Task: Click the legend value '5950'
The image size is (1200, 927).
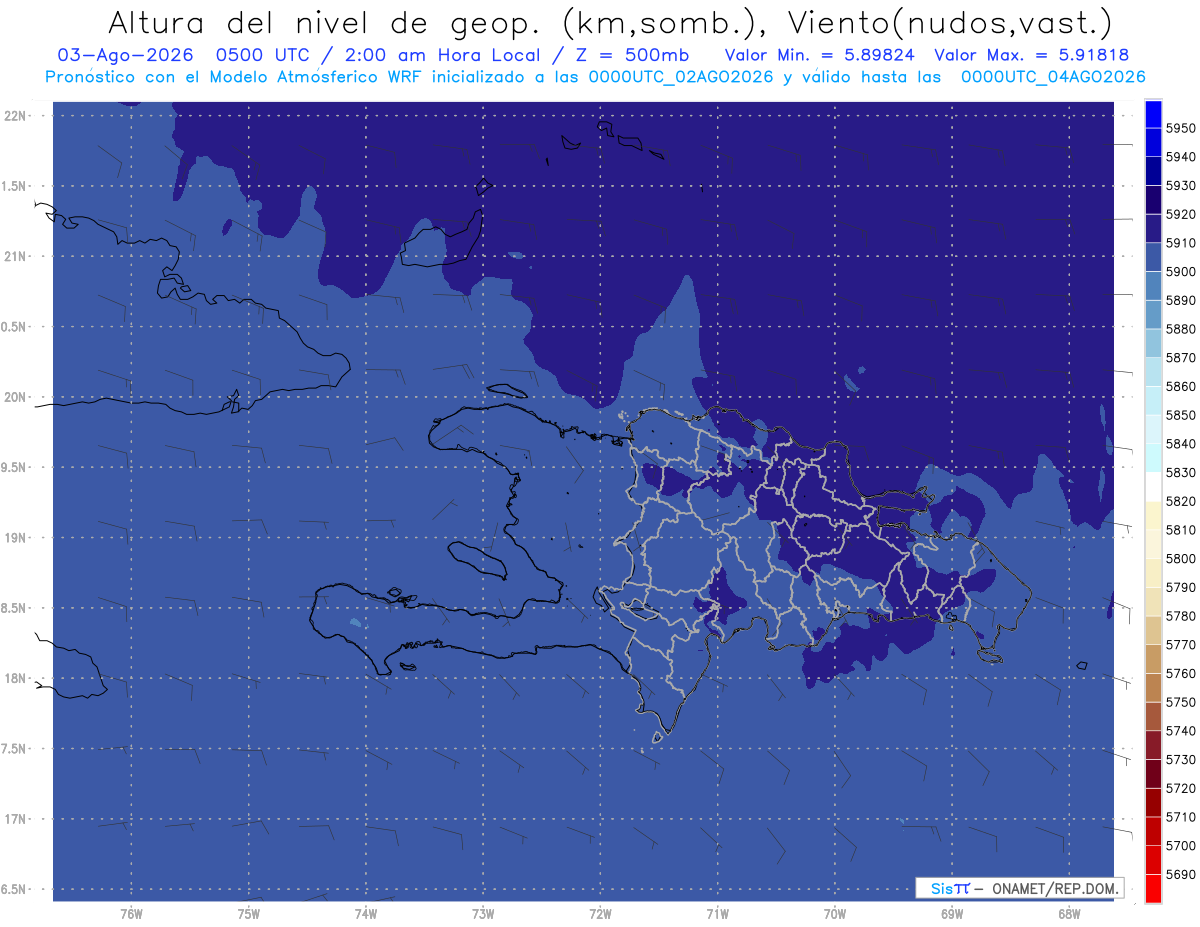Action: tap(1180, 128)
